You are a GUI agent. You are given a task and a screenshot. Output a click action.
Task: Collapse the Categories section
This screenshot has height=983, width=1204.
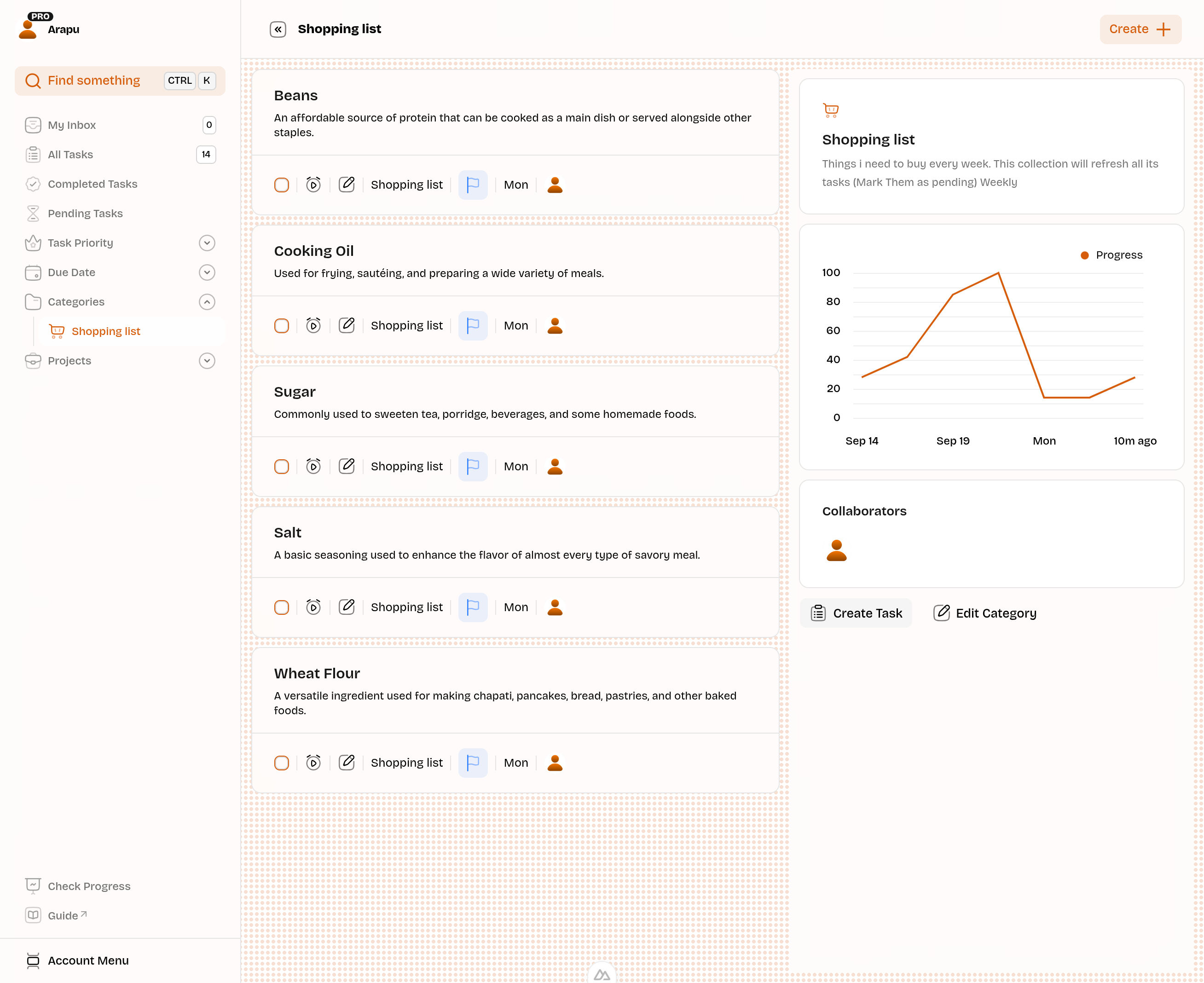207,302
